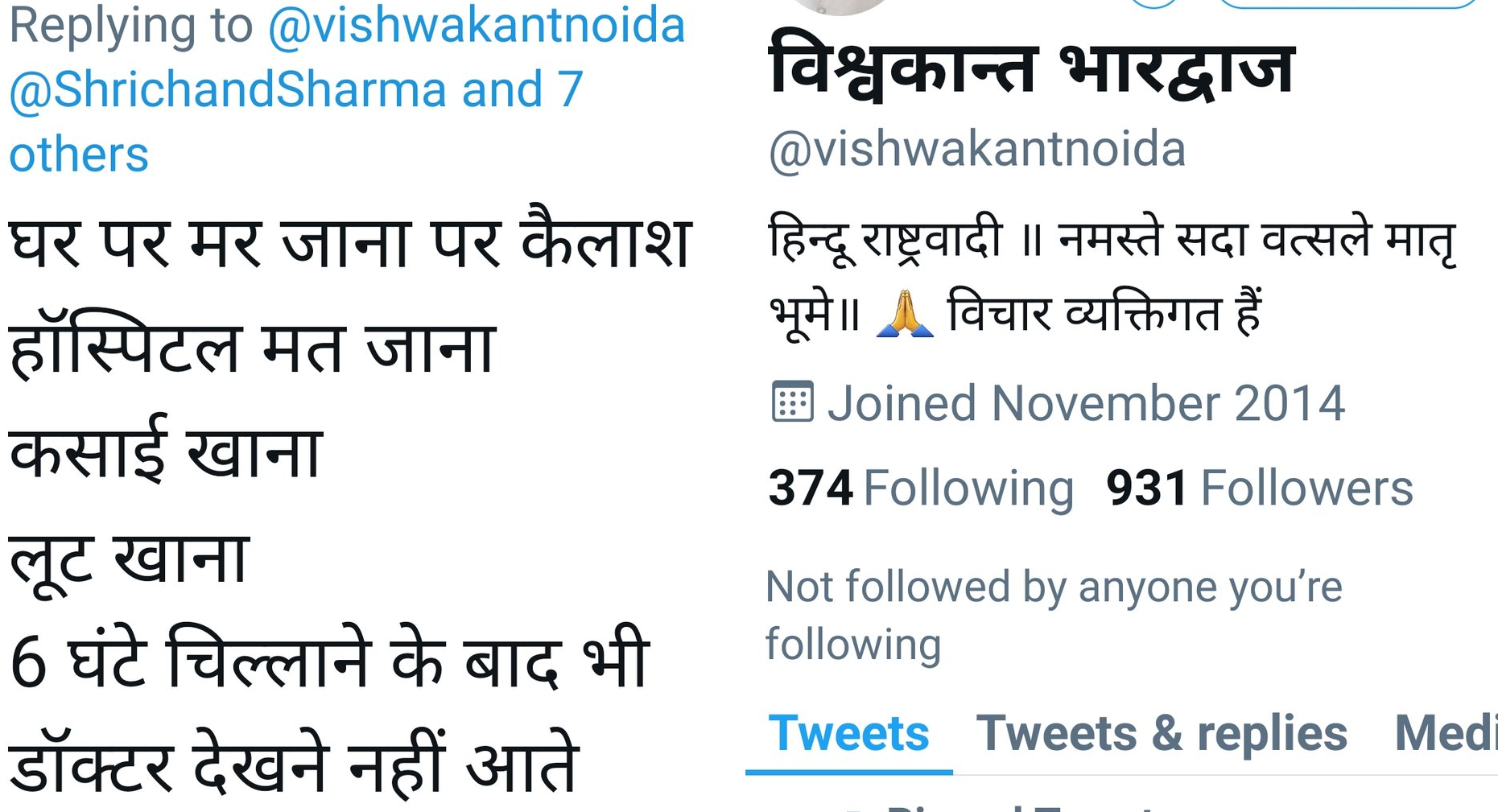Screen dimensions: 1498x812
Task: Click the round outlined button near the avatar
Action: coord(1153,3)
